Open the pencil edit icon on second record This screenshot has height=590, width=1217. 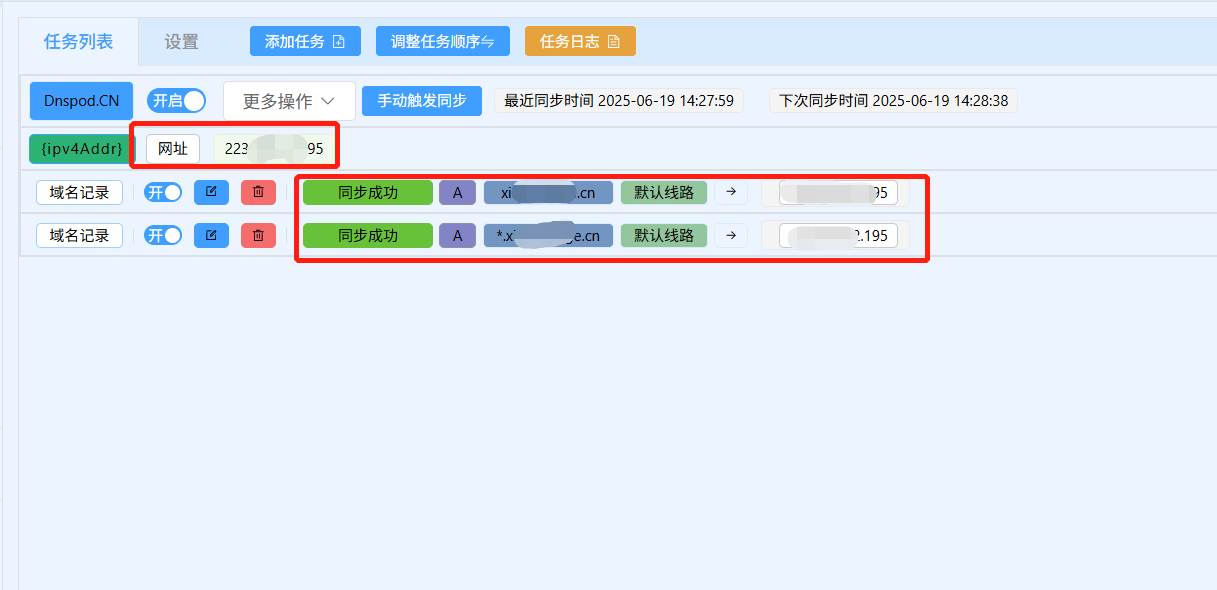click(x=211, y=235)
